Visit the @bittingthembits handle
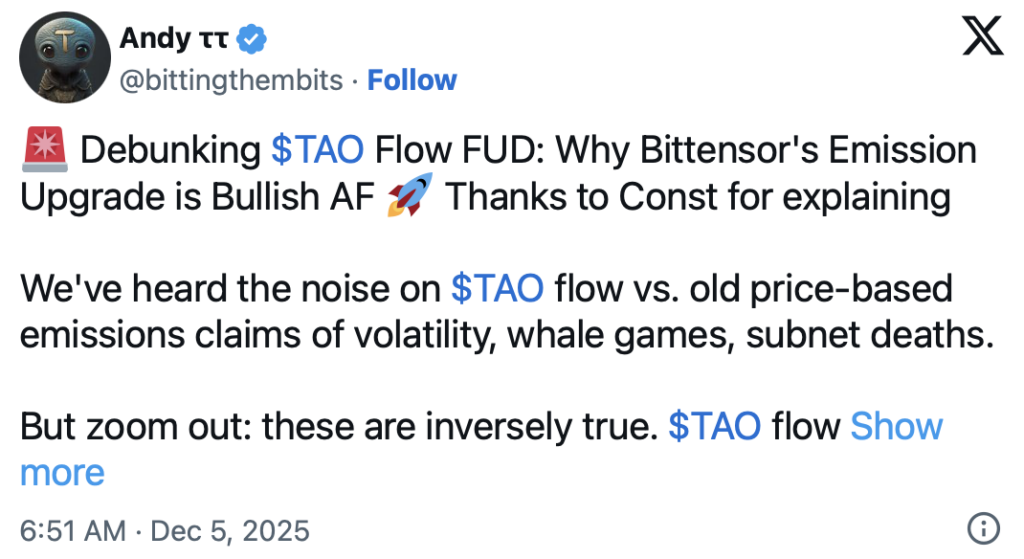The image size is (1024, 559). (x=231, y=80)
